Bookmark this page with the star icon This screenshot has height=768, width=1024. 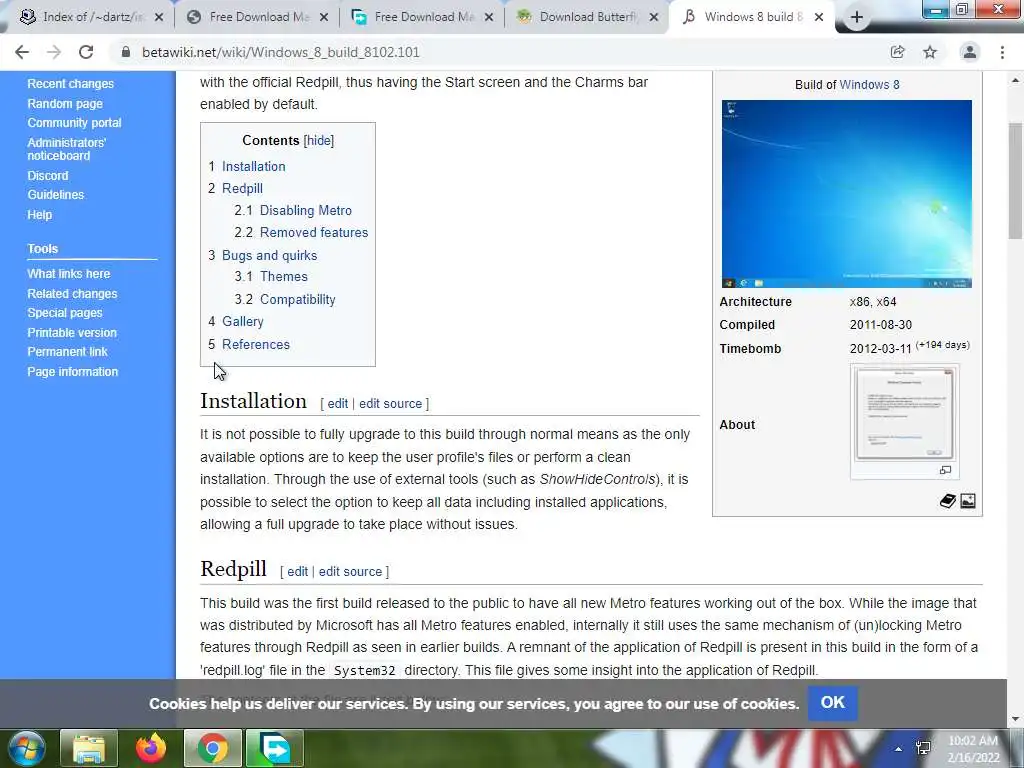tap(930, 52)
